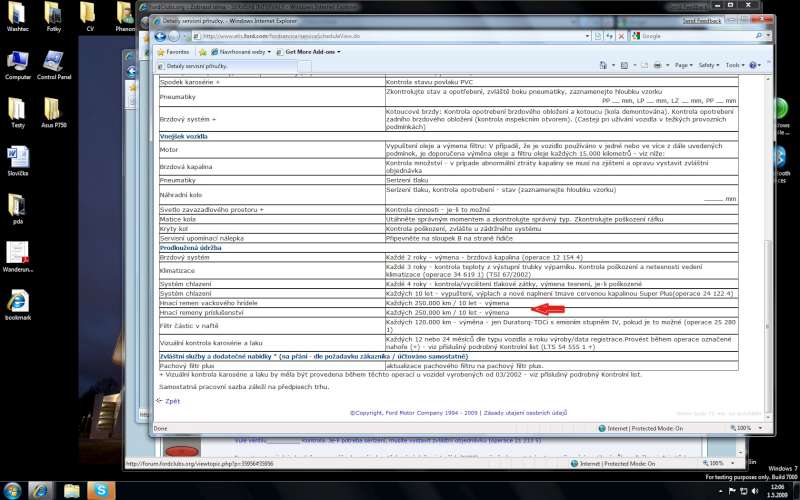Image resolution: width=800 pixels, height=500 pixels.
Task: Click the Windows Start orb
Action: [14, 490]
